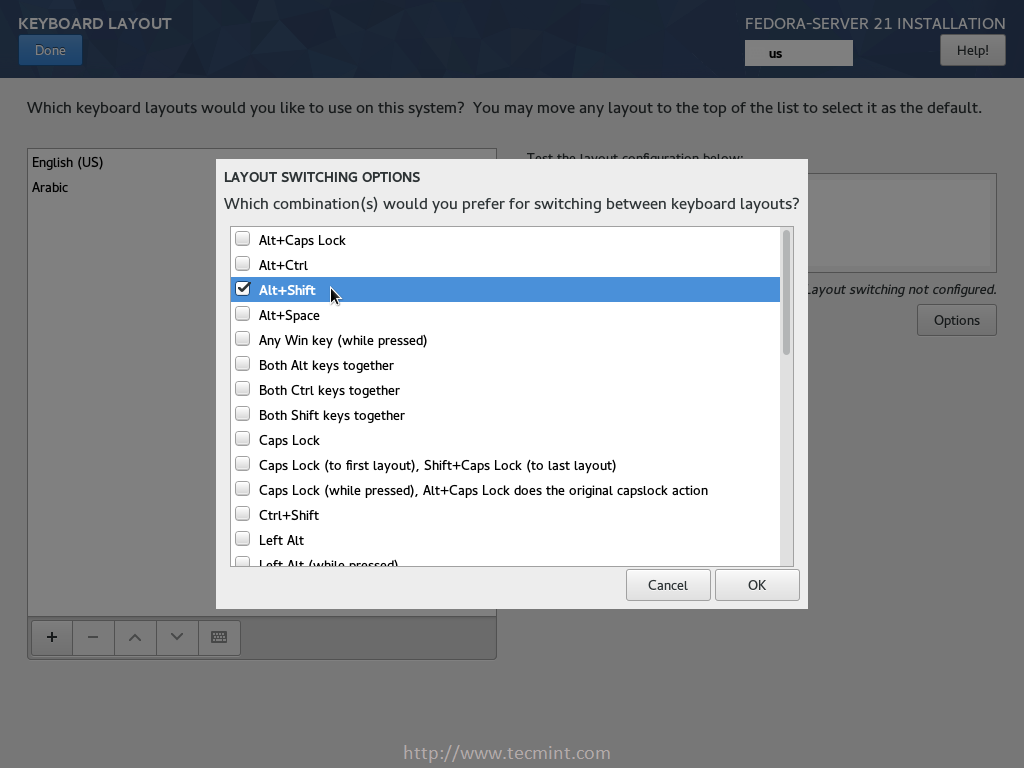Select the Left Alt checkbox

[x=242, y=539]
